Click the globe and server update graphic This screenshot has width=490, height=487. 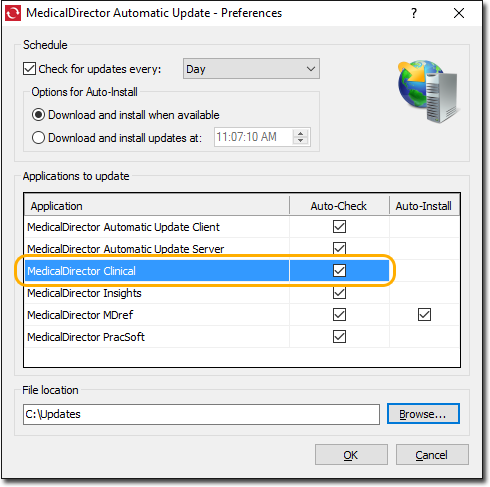point(428,91)
